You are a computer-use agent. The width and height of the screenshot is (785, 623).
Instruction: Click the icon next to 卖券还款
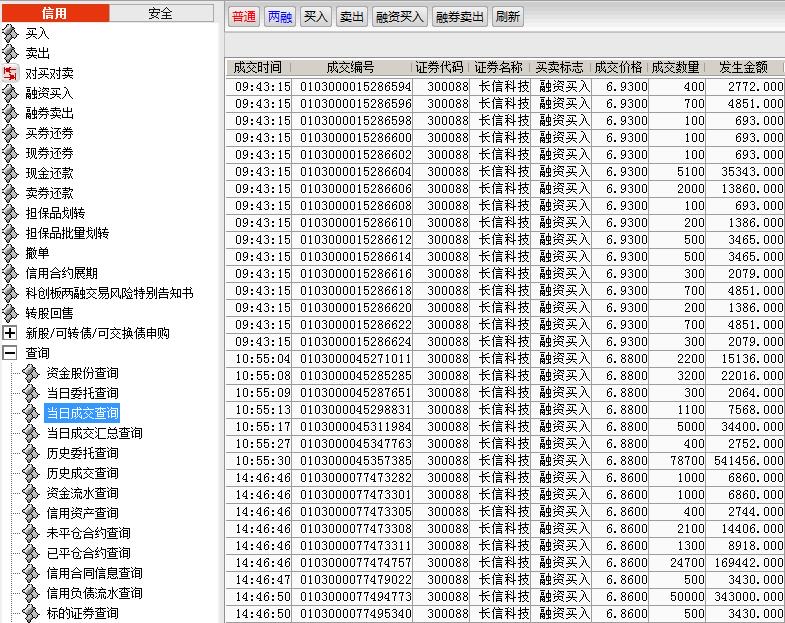click(x=10, y=193)
